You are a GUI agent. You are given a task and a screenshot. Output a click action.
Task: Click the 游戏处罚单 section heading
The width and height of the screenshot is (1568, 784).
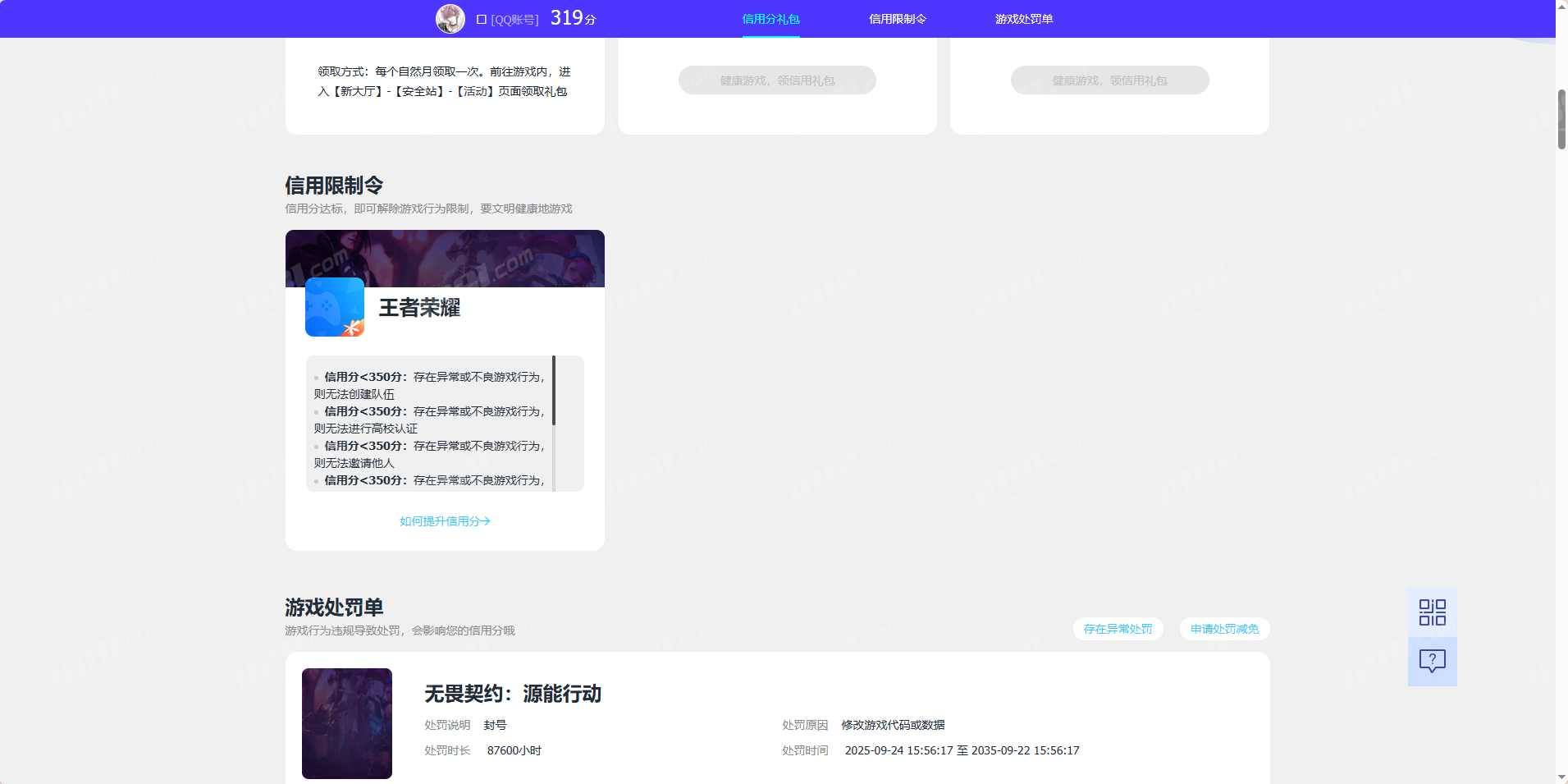point(334,607)
